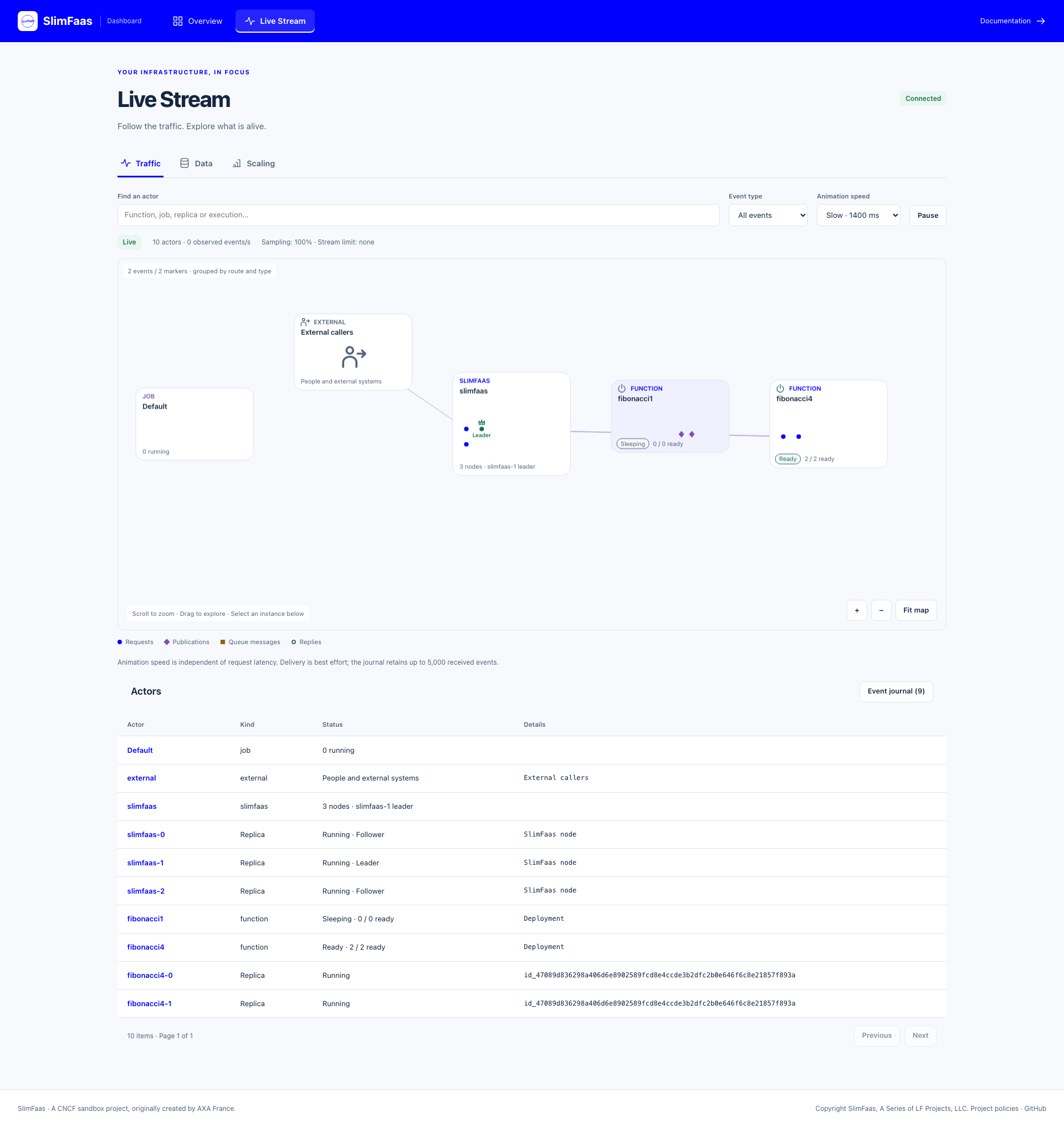
Task: Click the Overview grid icon
Action: tap(177, 21)
